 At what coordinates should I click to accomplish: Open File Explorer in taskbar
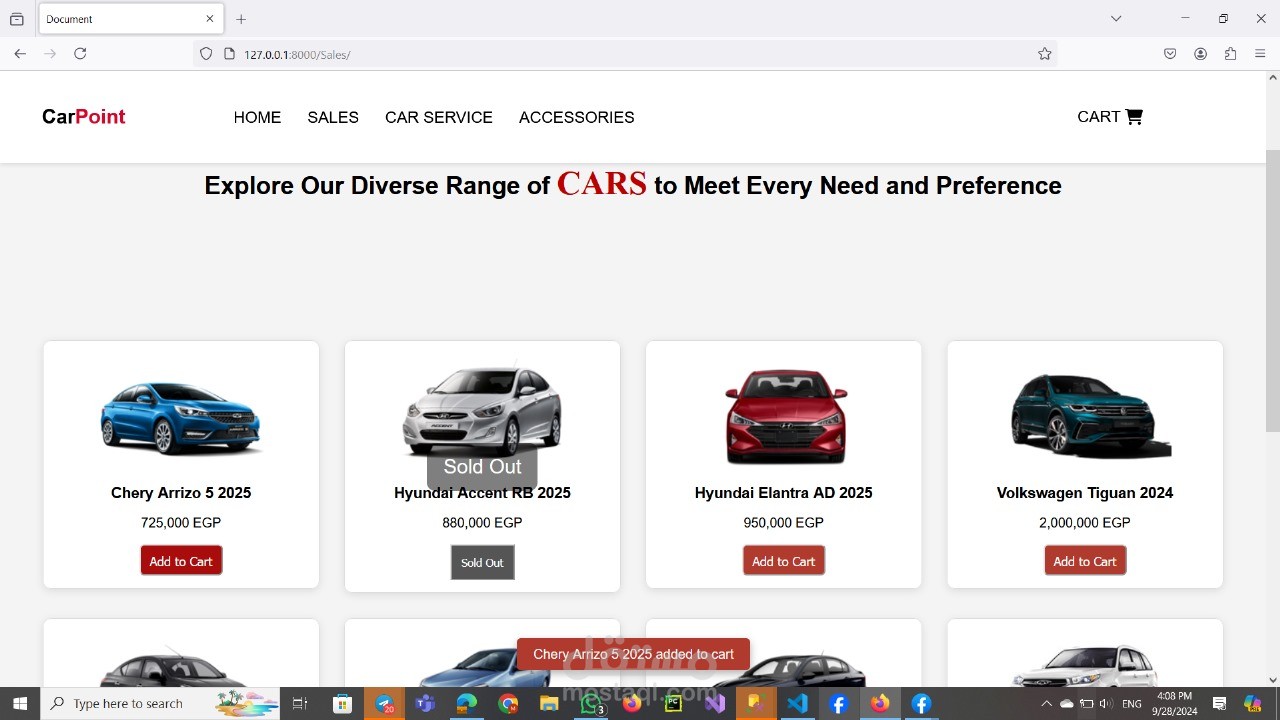[549, 704]
